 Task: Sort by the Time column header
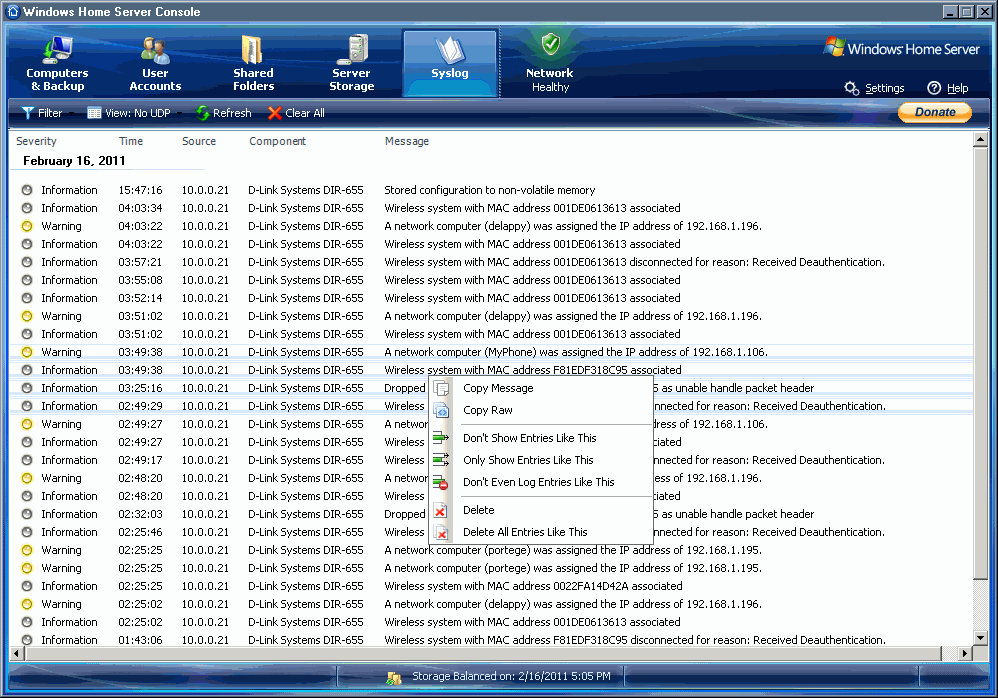coord(130,141)
